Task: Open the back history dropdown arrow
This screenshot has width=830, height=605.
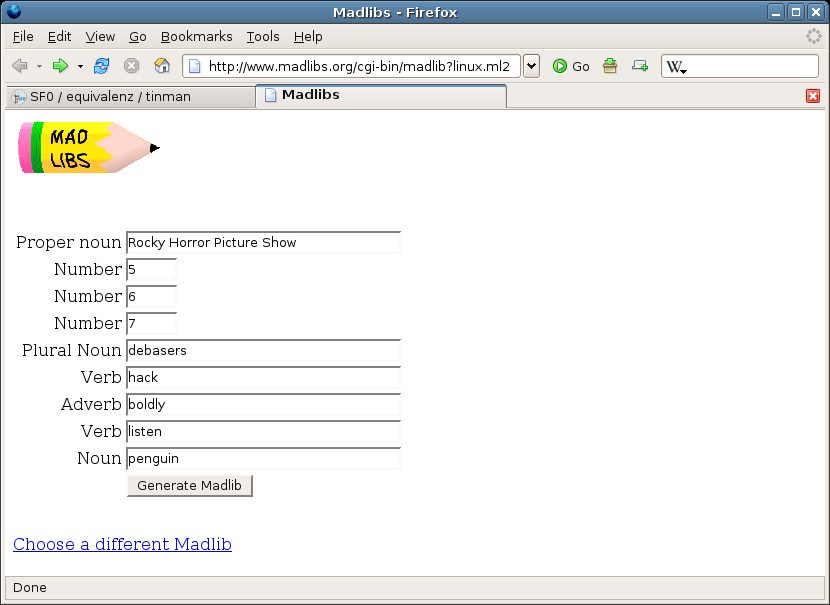Action: (x=39, y=67)
